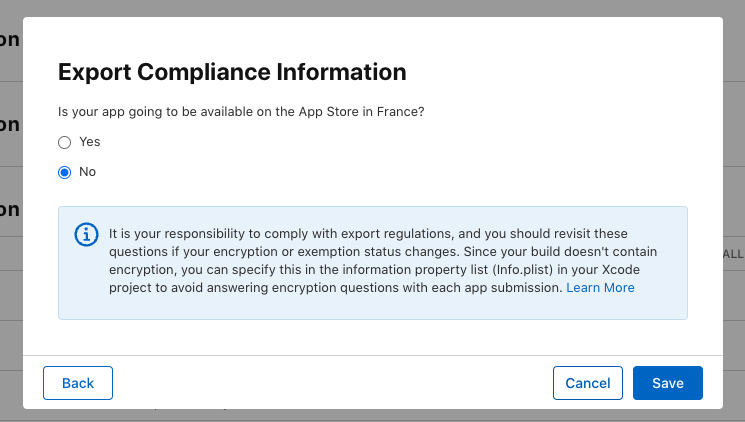Image resolution: width=745 pixels, height=422 pixels.
Task: Click the lowest truncated "on" heading behind dialog
Action: [10, 210]
